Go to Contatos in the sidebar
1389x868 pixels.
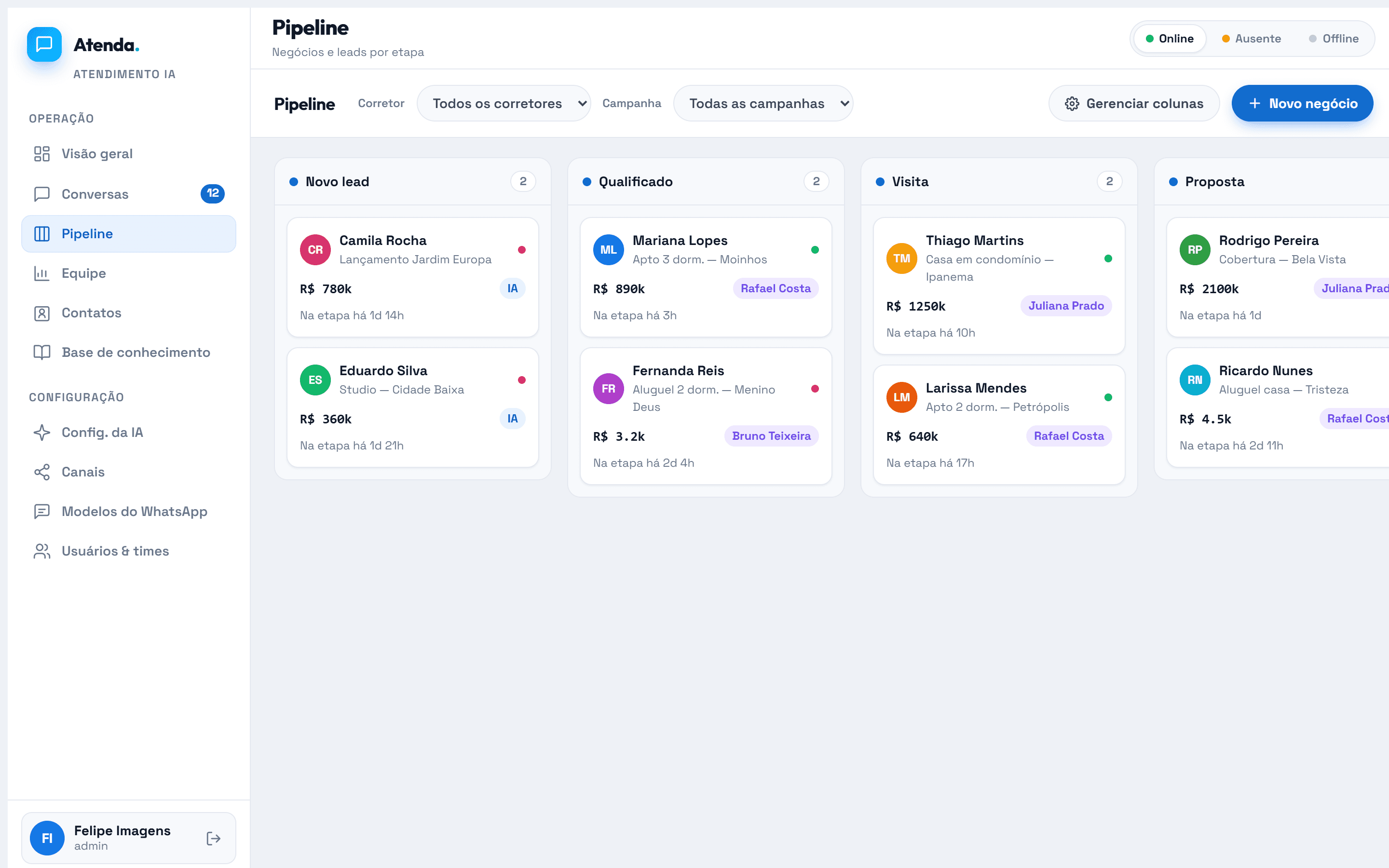(129, 313)
